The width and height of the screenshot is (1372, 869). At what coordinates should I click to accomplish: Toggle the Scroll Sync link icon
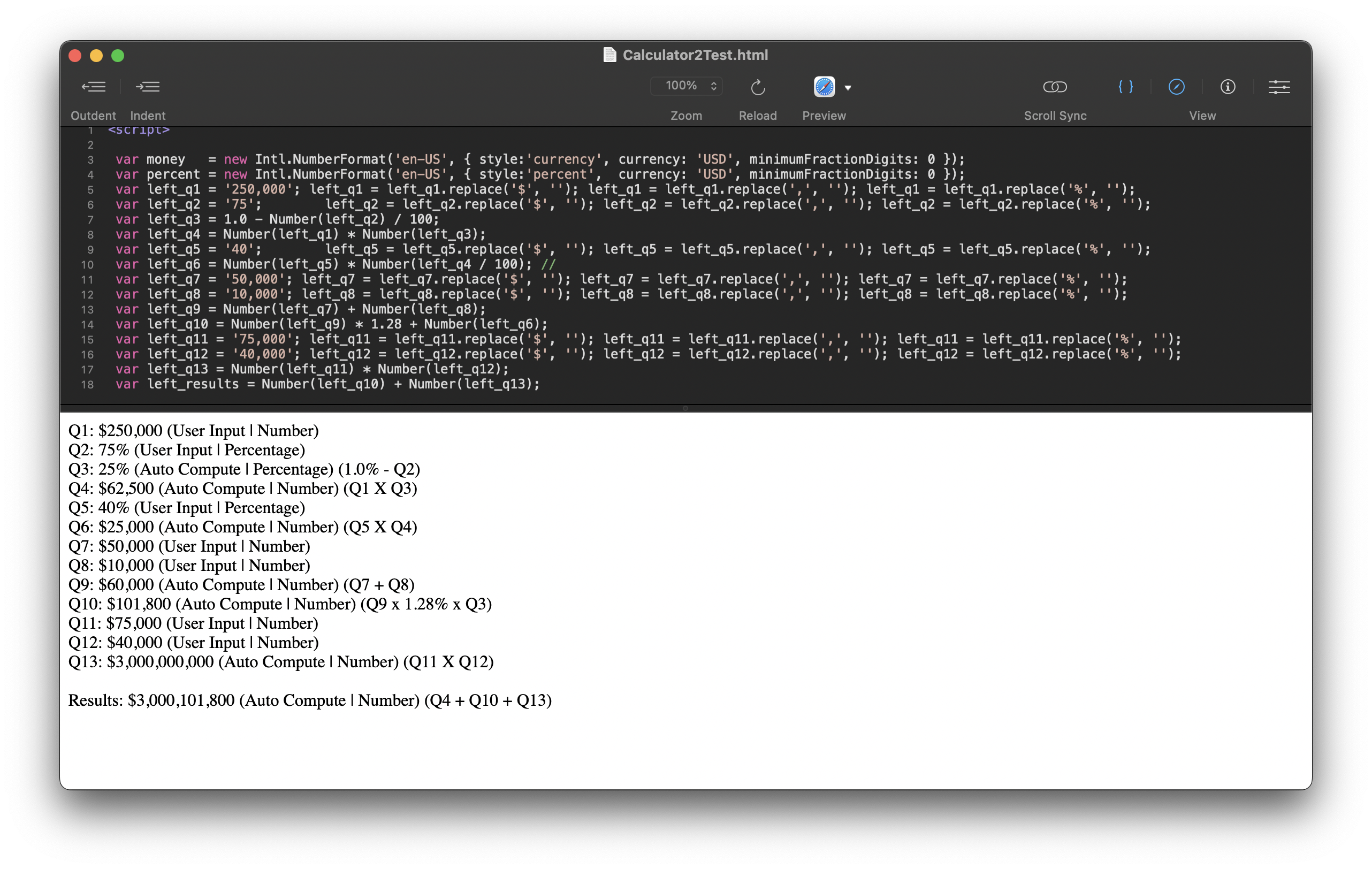1055,87
